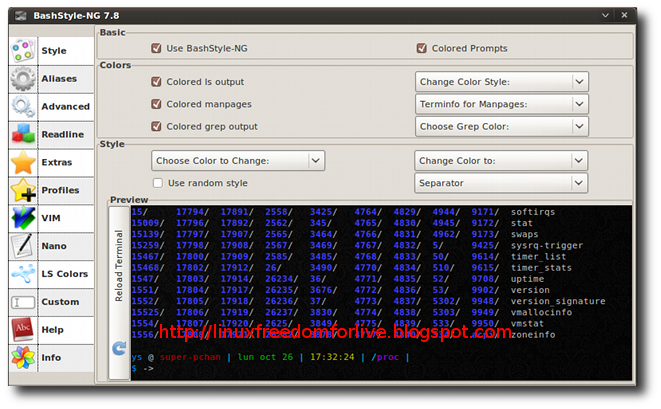661x409 pixels.
Task: Click the Extras orange star icon
Action: tap(23, 162)
